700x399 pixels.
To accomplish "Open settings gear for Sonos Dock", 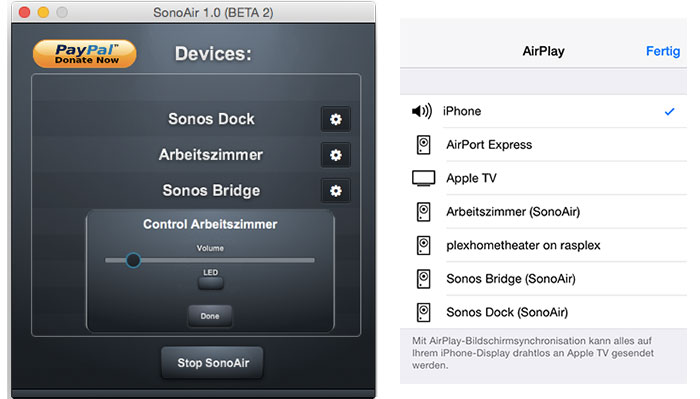I will coord(336,119).
